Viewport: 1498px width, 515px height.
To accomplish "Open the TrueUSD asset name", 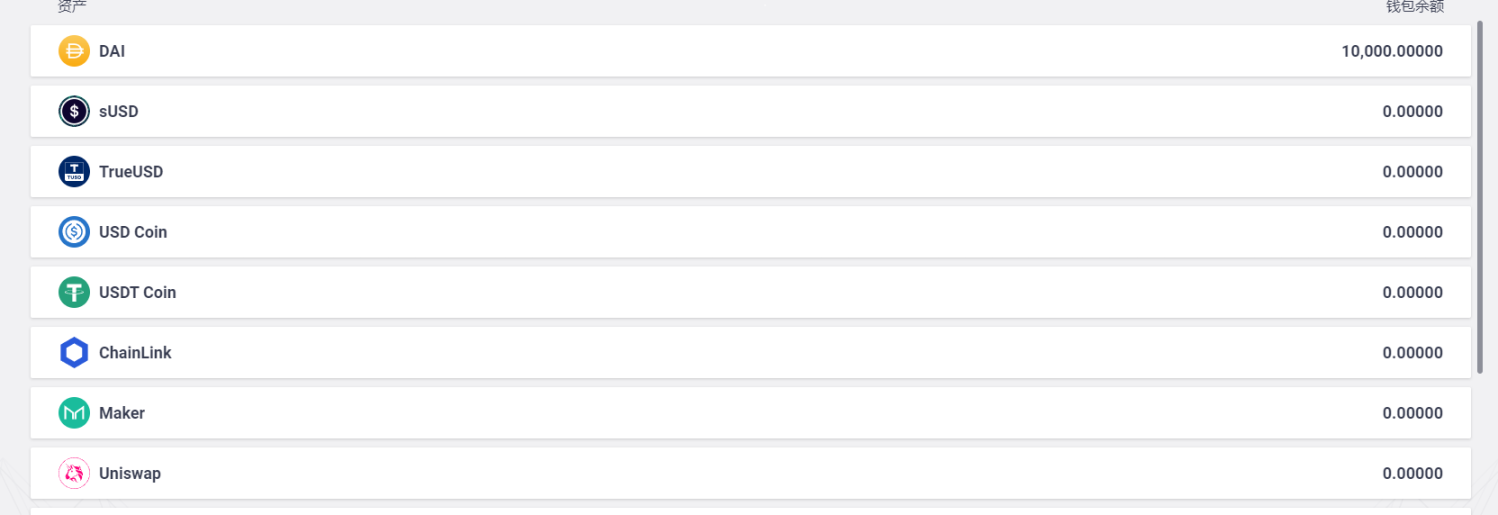I will tap(131, 172).
